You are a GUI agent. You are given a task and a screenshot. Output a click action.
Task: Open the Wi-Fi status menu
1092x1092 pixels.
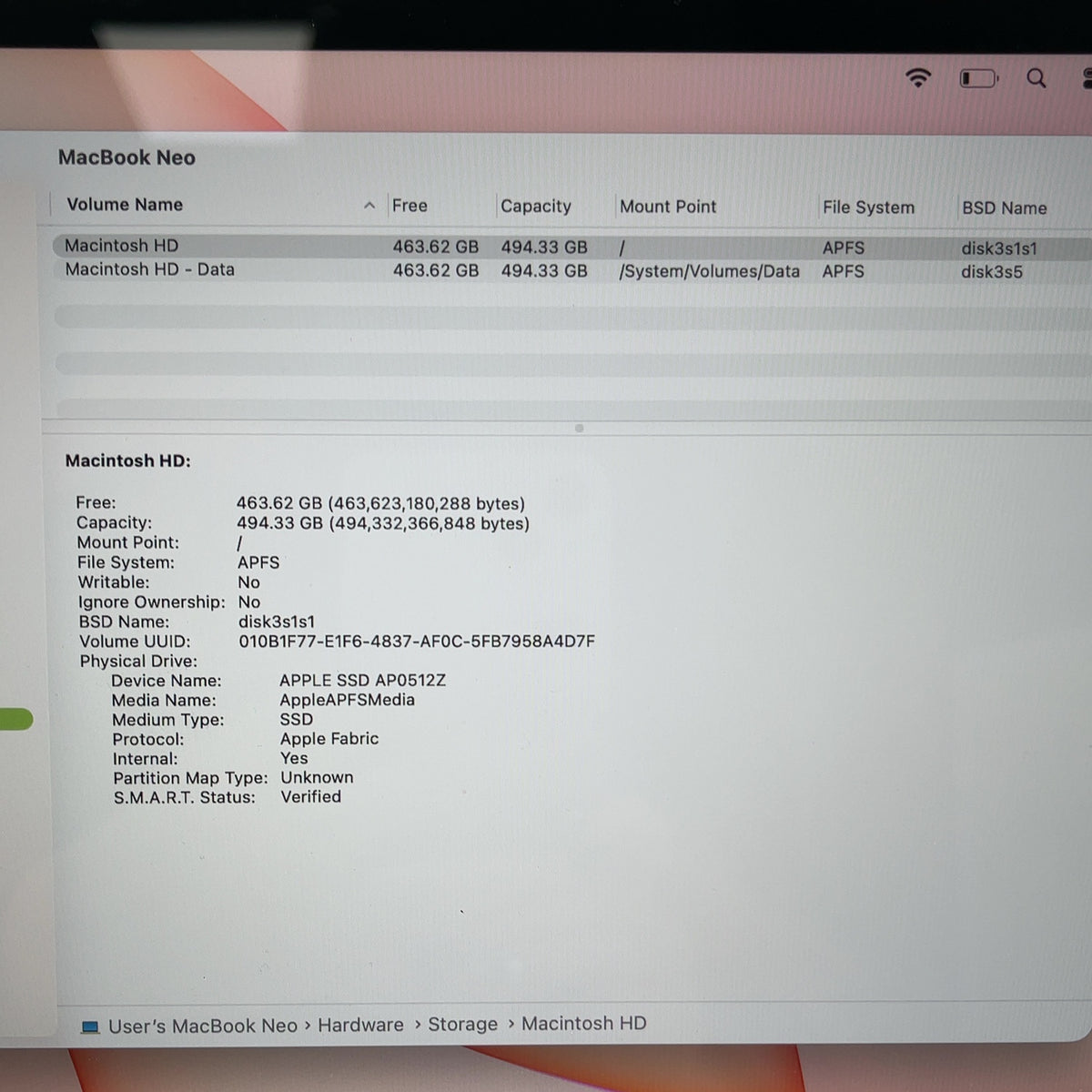[918, 78]
